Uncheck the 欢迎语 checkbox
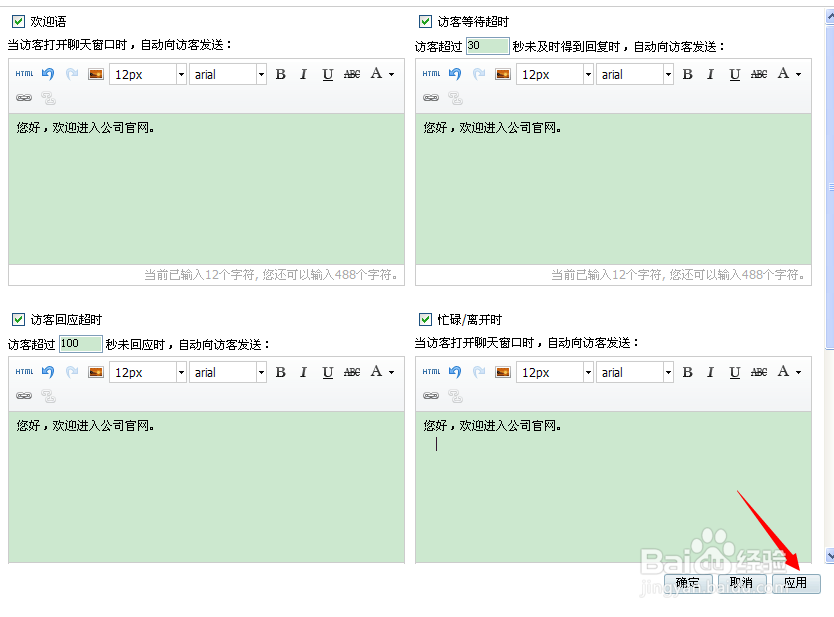Image resolution: width=834 pixels, height=617 pixels. pos(18,20)
